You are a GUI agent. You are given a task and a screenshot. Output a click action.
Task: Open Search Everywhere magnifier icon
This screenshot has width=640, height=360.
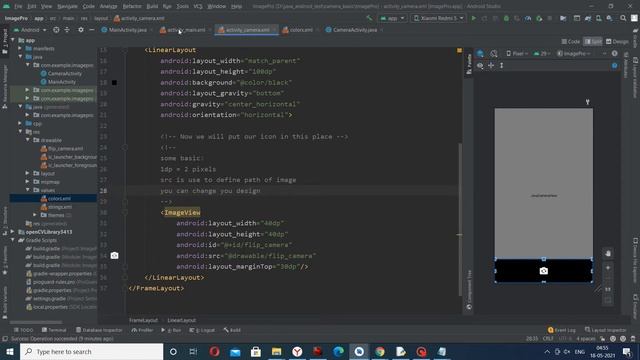623,18
